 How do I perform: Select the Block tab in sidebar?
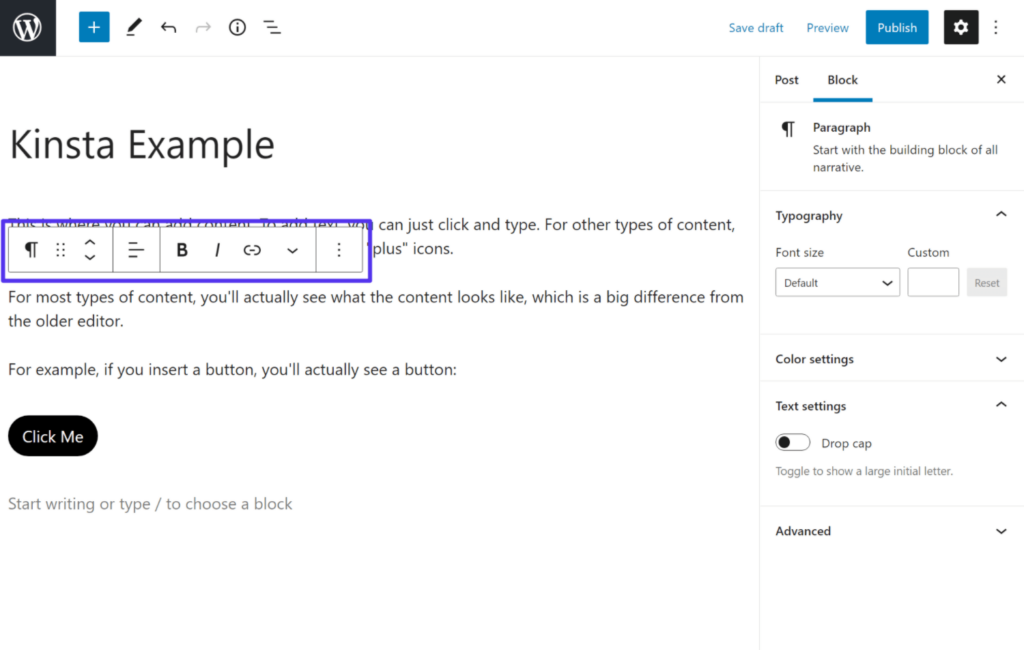tap(842, 80)
